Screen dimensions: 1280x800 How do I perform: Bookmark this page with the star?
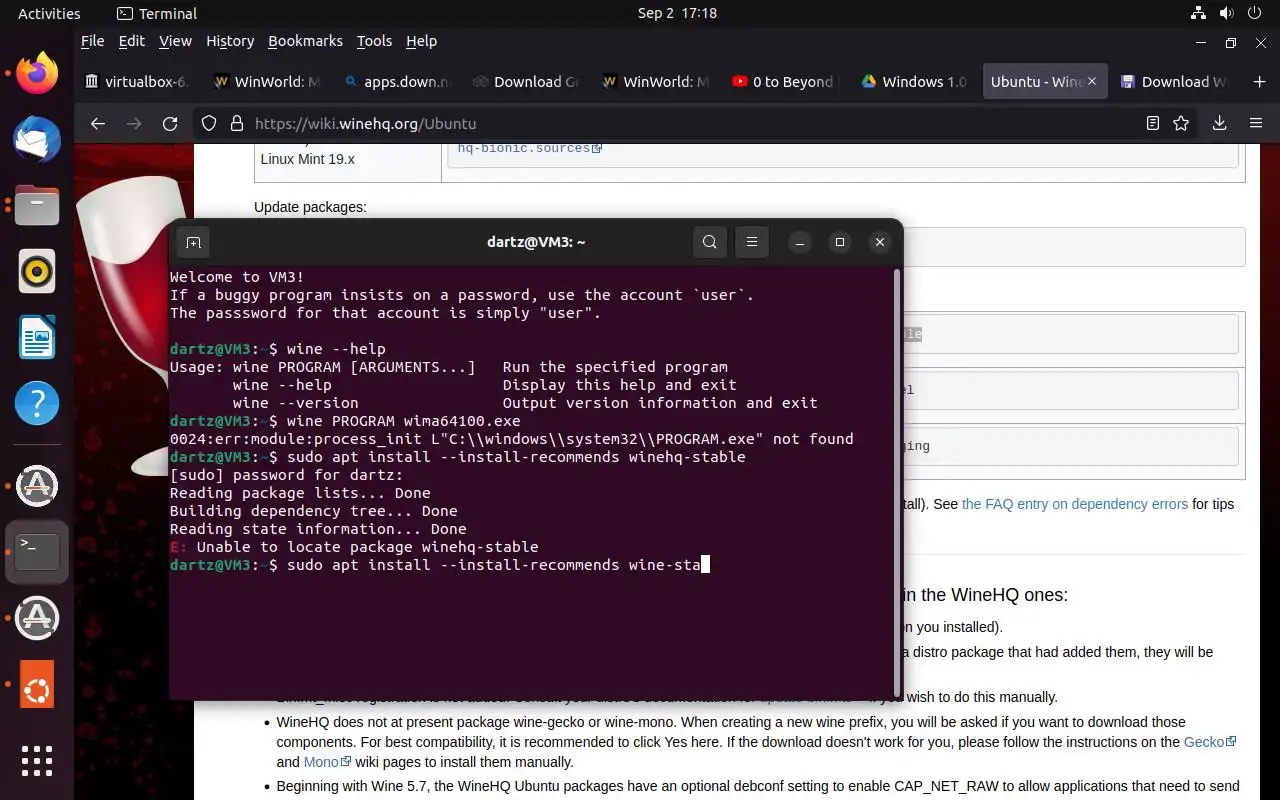click(x=1181, y=123)
